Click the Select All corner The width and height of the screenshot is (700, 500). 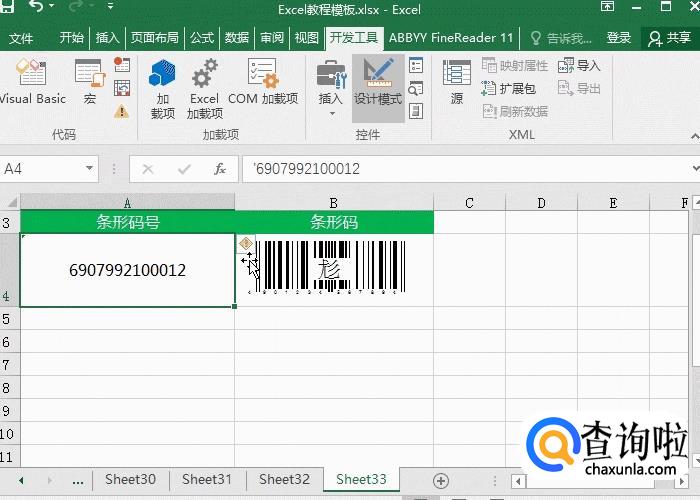(x=11, y=202)
